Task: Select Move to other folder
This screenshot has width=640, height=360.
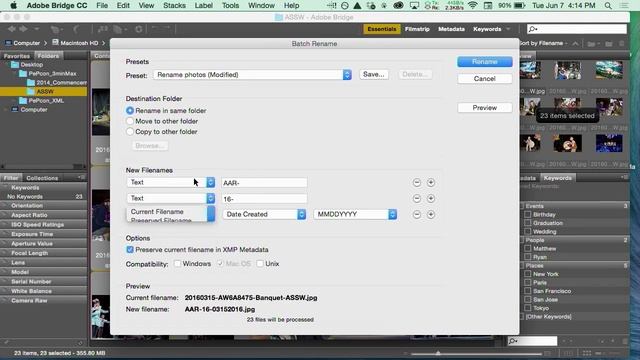Action: [130, 121]
